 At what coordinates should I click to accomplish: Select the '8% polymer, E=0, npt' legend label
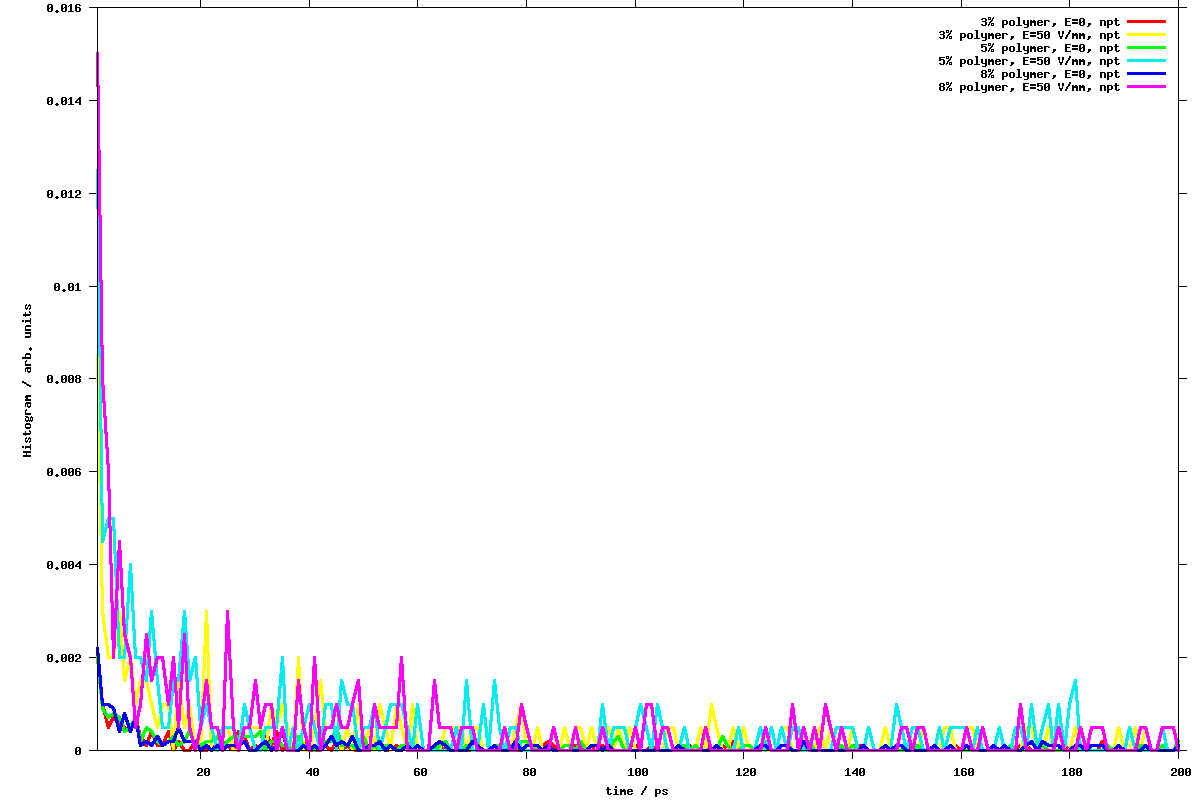[1050, 74]
